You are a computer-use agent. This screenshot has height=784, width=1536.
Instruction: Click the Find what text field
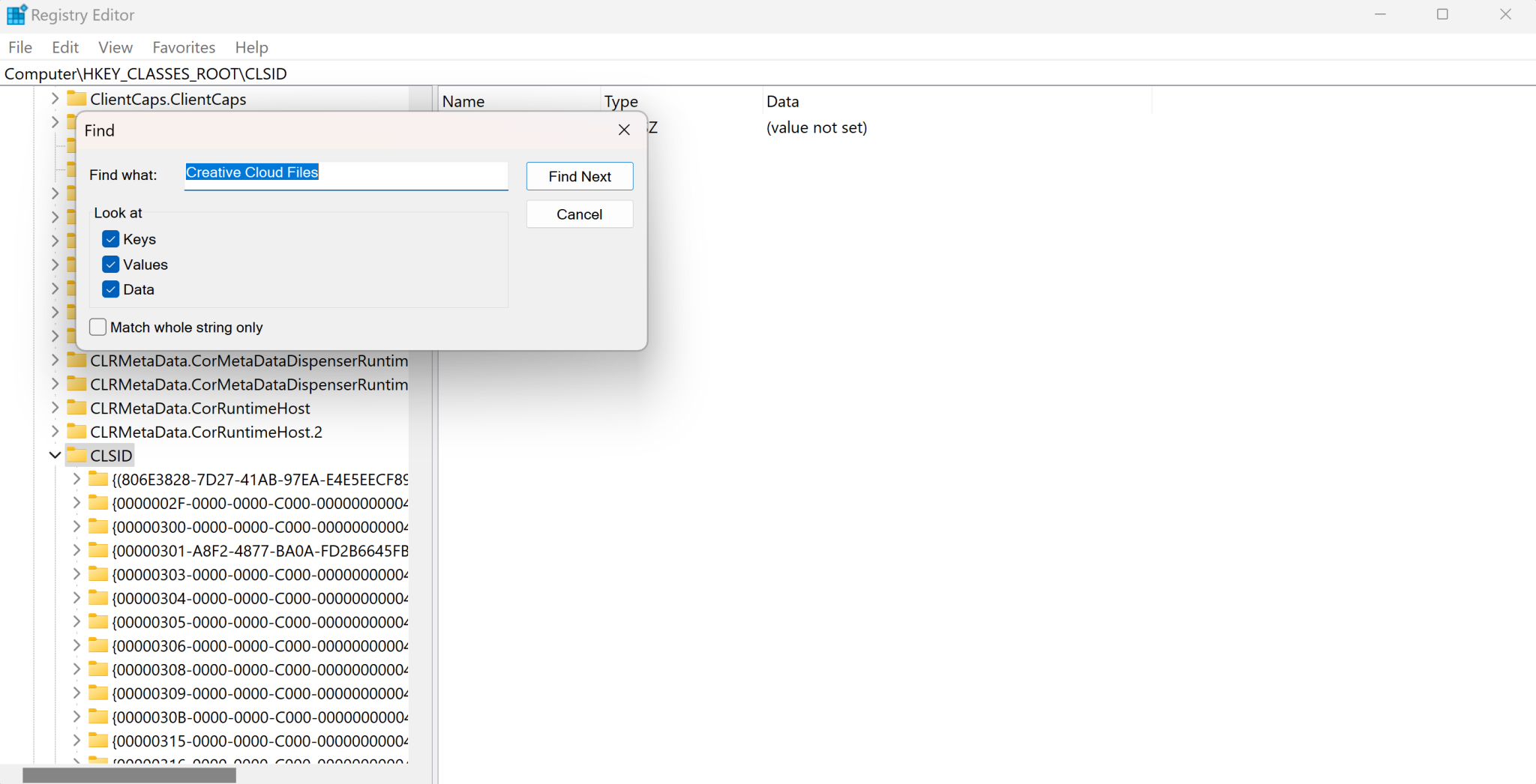point(346,175)
